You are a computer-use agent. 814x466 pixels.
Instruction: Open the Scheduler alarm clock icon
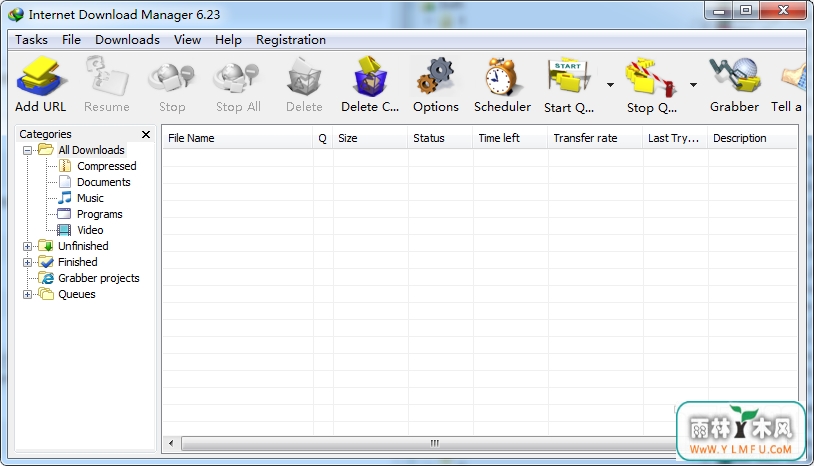tap(501, 77)
